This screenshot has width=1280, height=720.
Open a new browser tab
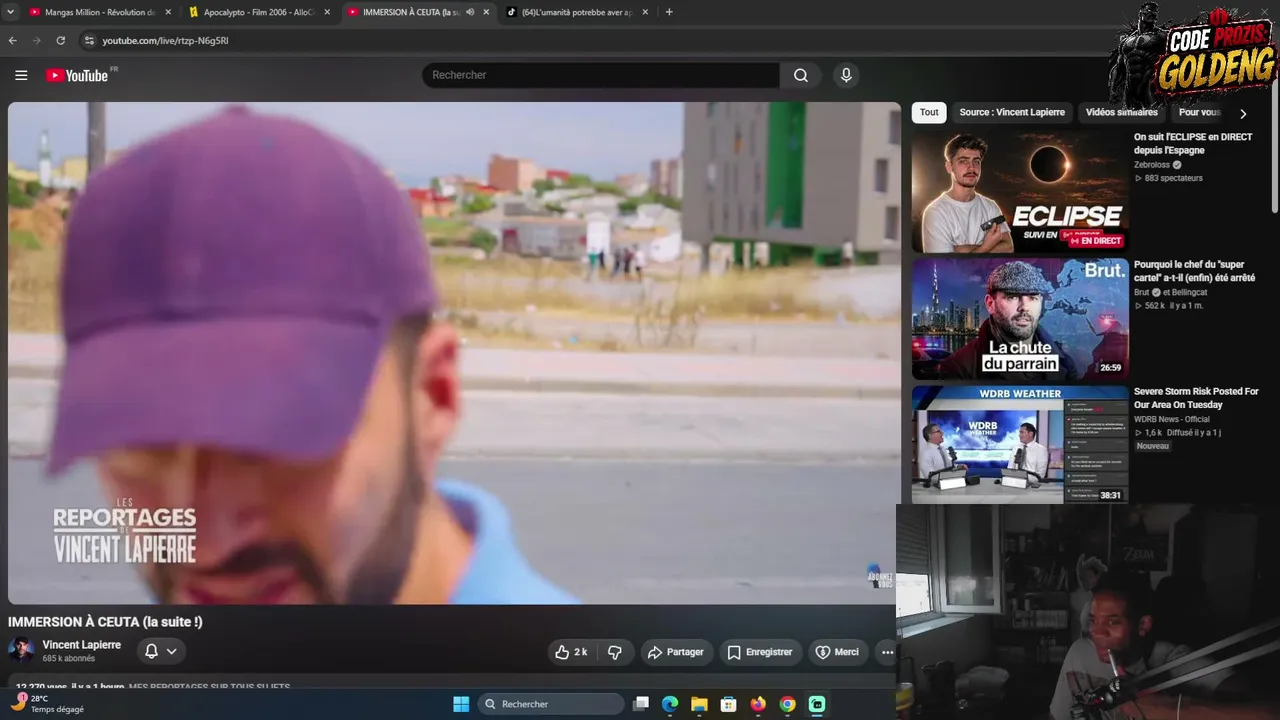669,12
